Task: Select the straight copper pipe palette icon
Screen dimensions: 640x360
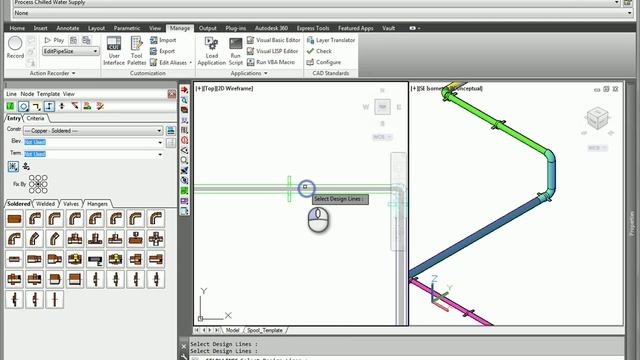Action: (14, 219)
